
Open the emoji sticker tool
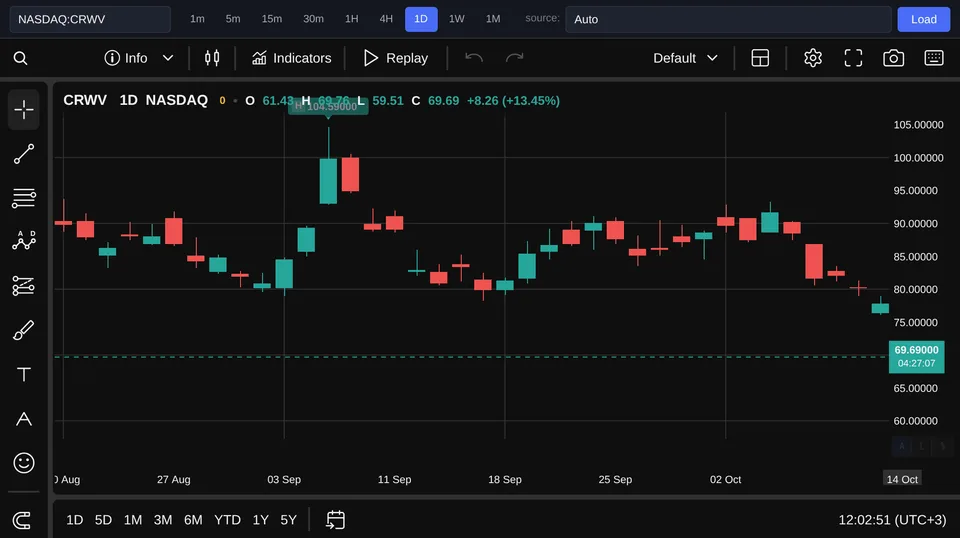(24, 463)
